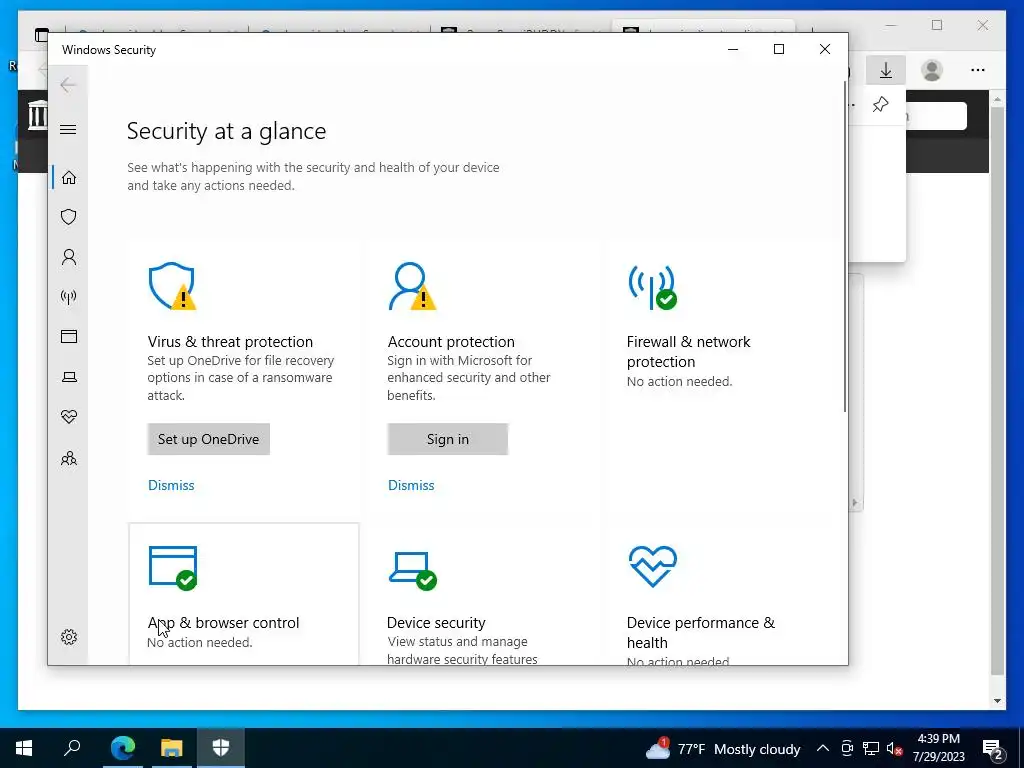Maximize the Windows Security window
Viewport: 1024px width, 768px height.
click(778, 50)
